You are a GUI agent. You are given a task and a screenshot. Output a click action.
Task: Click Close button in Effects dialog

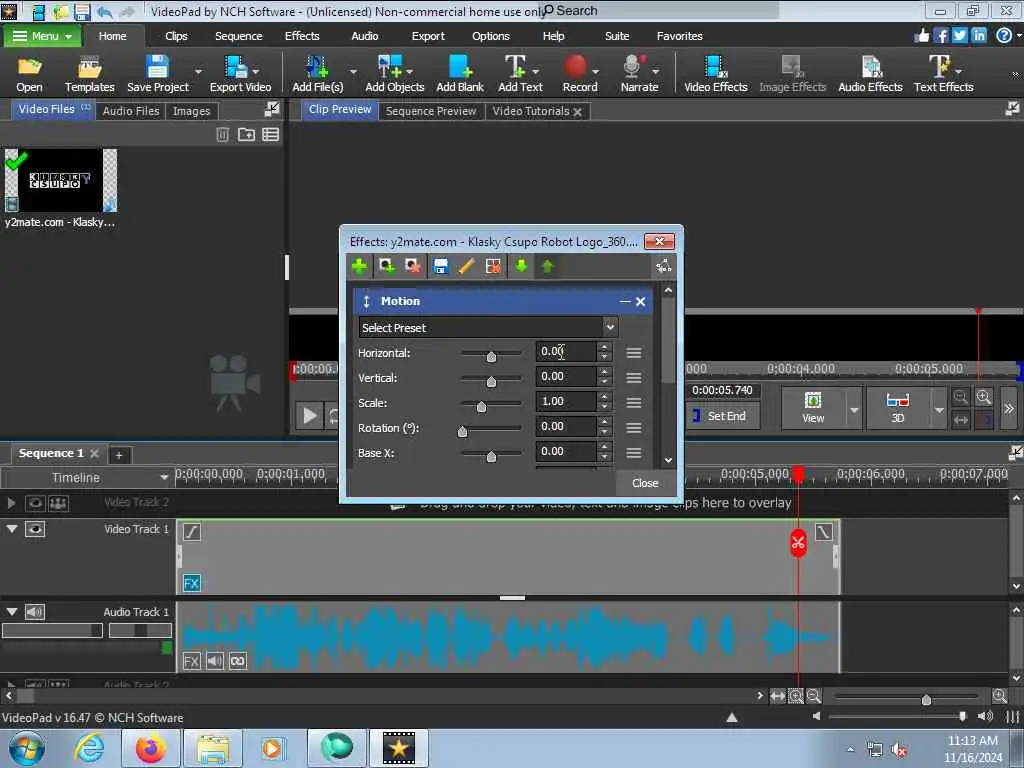point(645,483)
